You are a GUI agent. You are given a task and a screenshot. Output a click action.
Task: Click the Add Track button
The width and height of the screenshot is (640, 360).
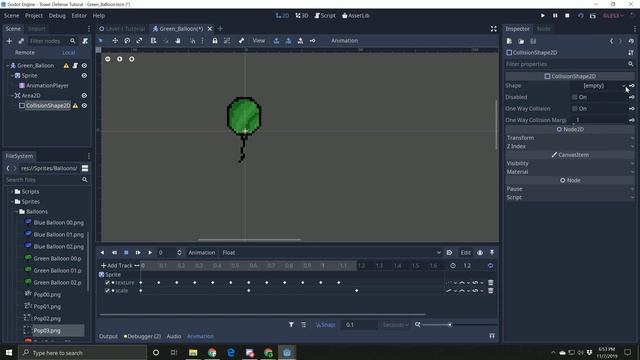pos(117,266)
